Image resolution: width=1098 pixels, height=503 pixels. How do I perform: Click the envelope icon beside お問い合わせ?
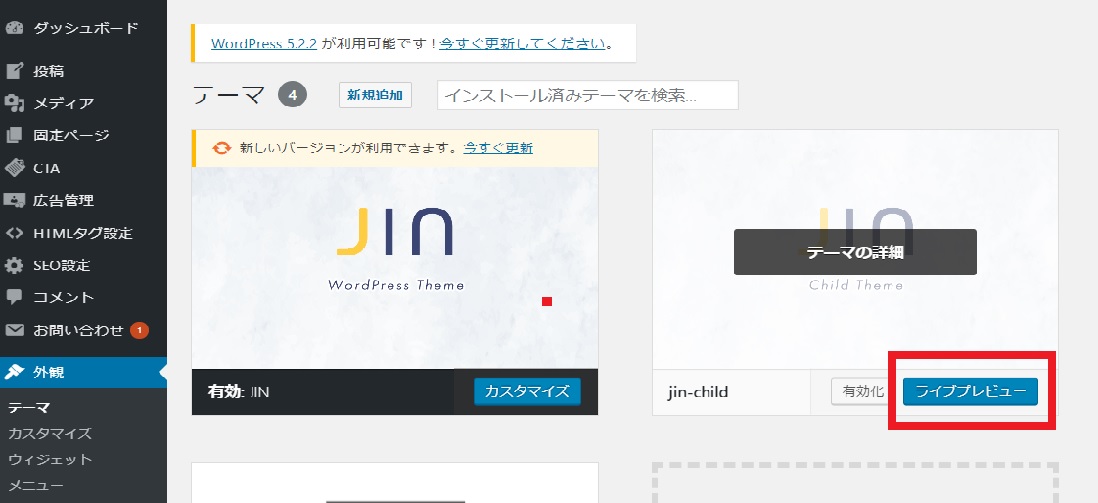[14, 330]
